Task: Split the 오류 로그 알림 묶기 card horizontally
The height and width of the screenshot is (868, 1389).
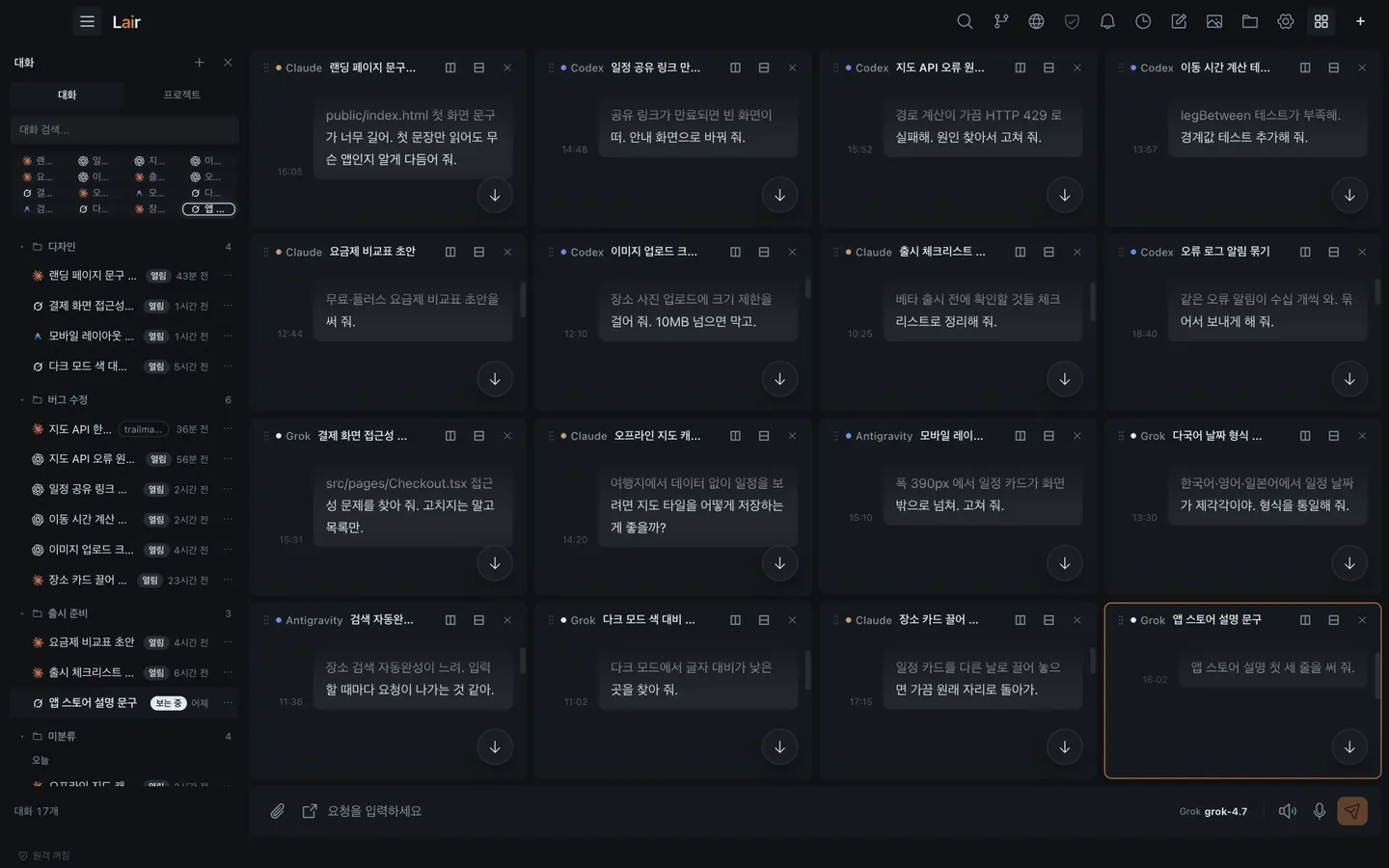Action: [x=1334, y=252]
